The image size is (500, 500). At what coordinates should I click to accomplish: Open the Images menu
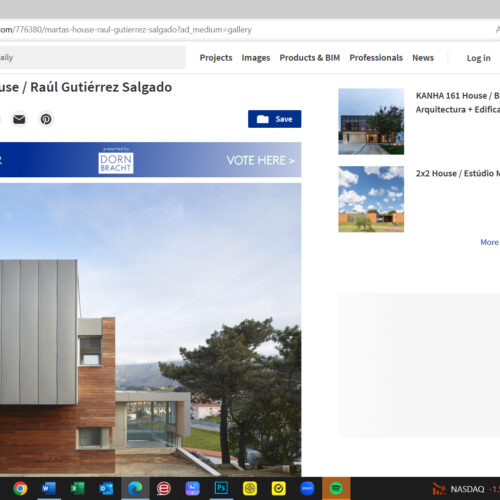click(x=256, y=58)
